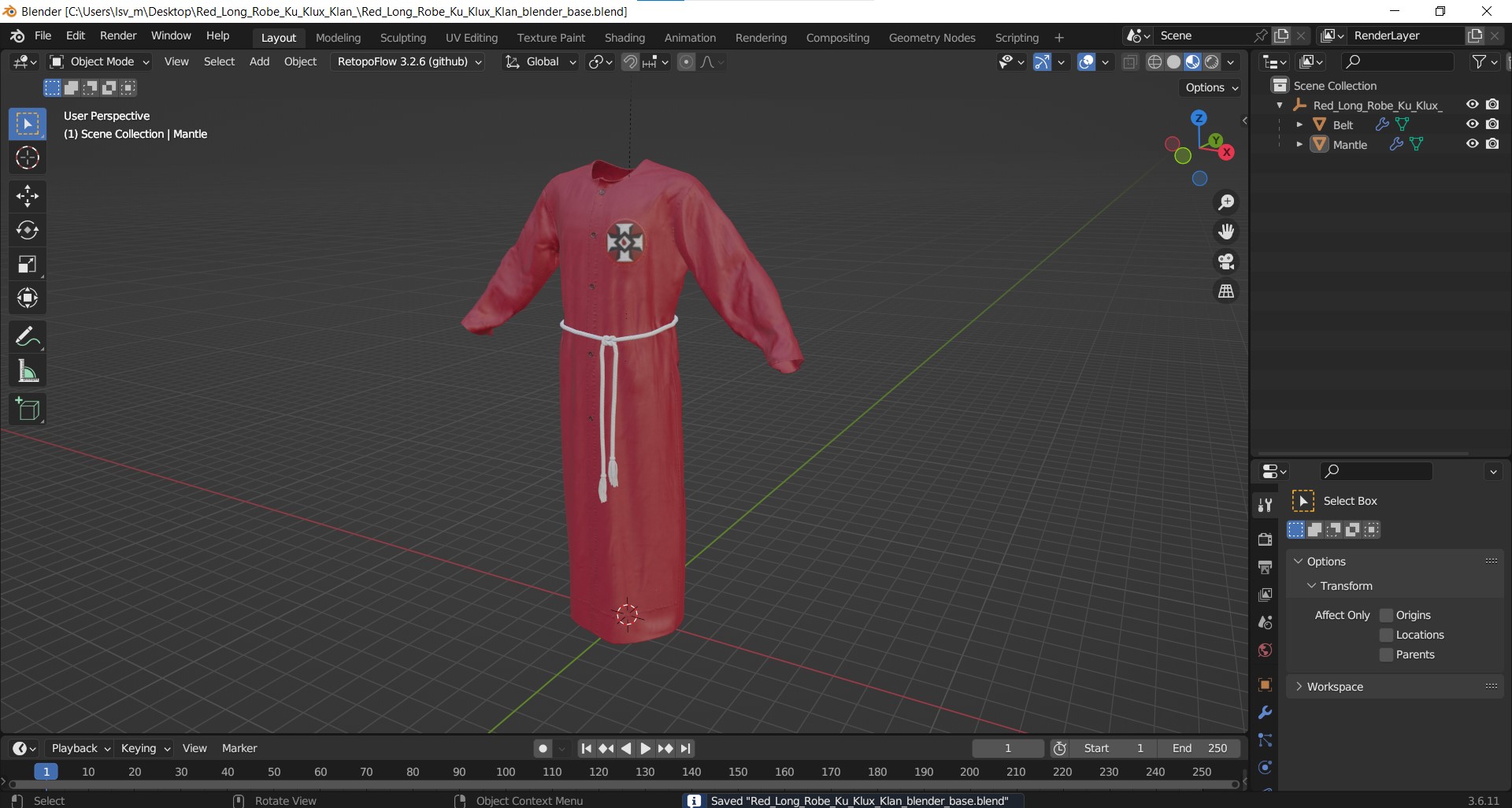The width and height of the screenshot is (1512, 808).
Task: Click the Select Box tool icon
Action: [28, 124]
